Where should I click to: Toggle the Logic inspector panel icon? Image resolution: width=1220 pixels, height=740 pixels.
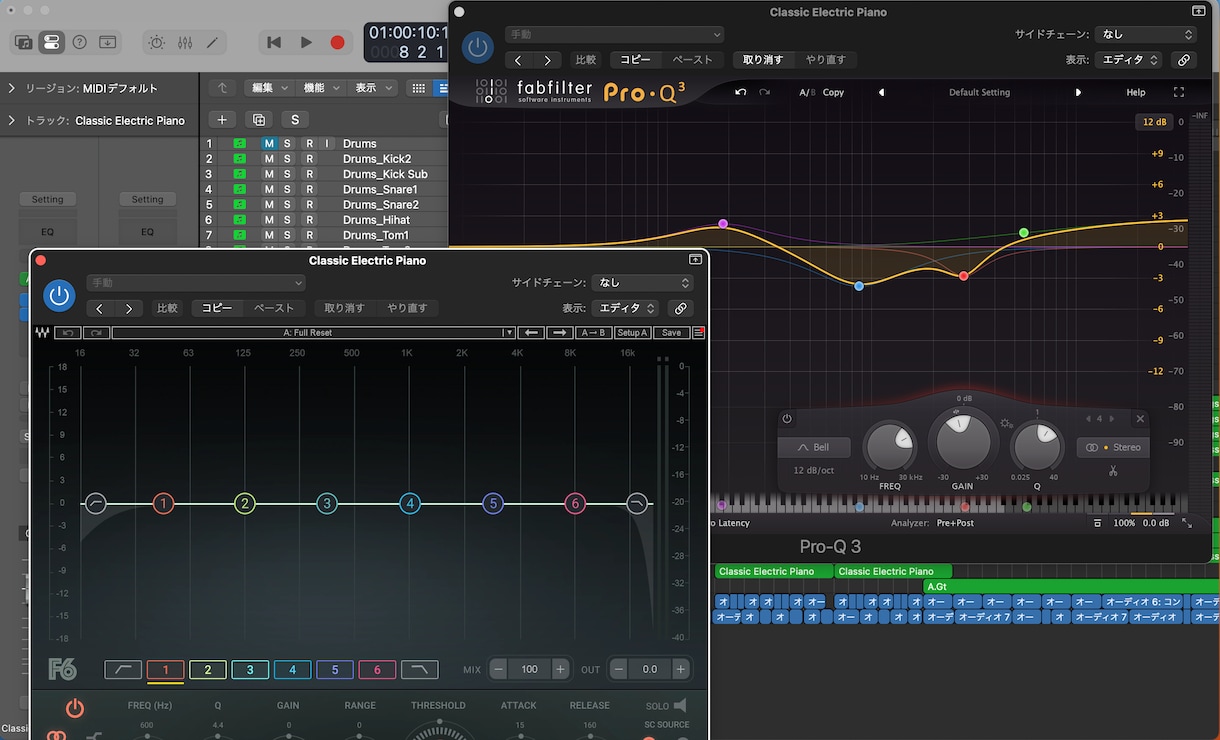pyautogui.click(x=51, y=42)
